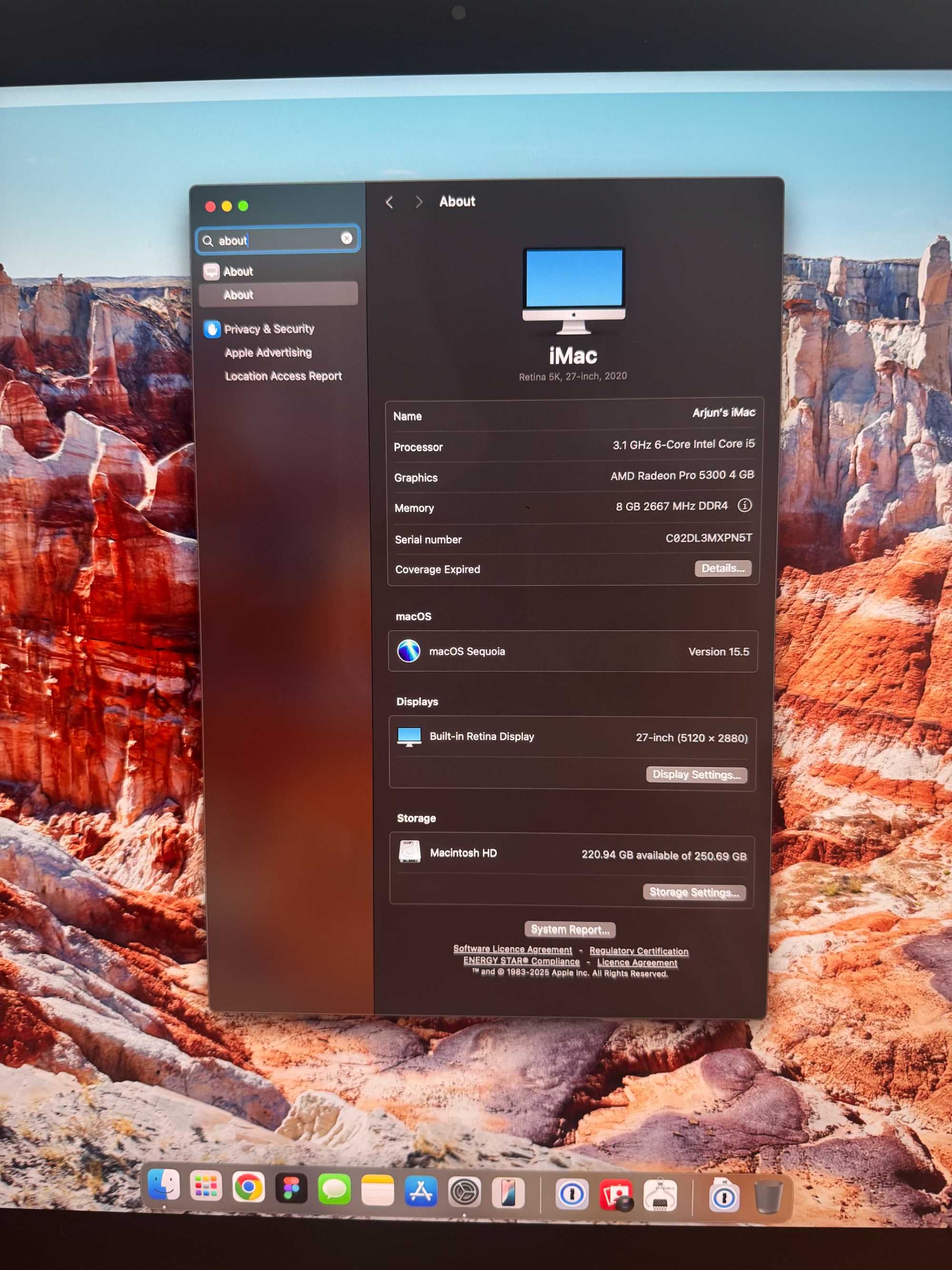Image resolution: width=952 pixels, height=1270 pixels.
Task: Open Regulatory Certification link
Action: click(x=639, y=951)
